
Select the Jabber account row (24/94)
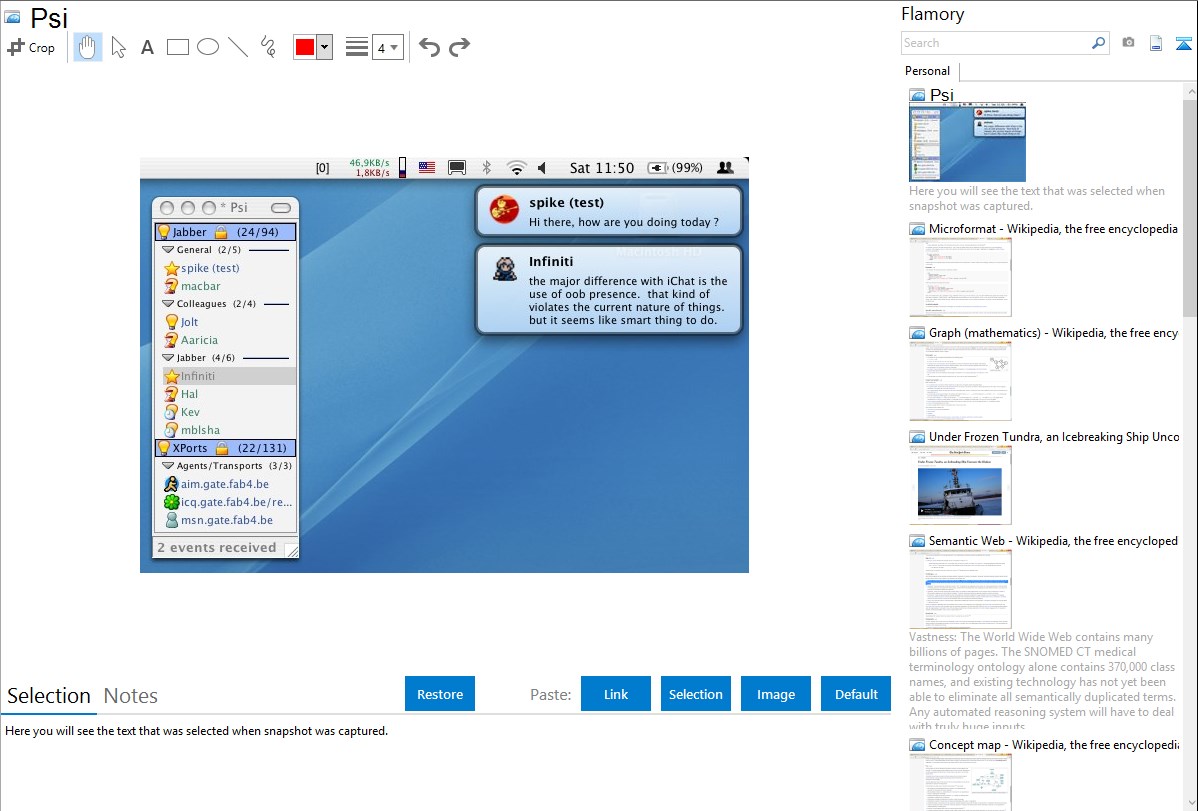click(x=225, y=232)
